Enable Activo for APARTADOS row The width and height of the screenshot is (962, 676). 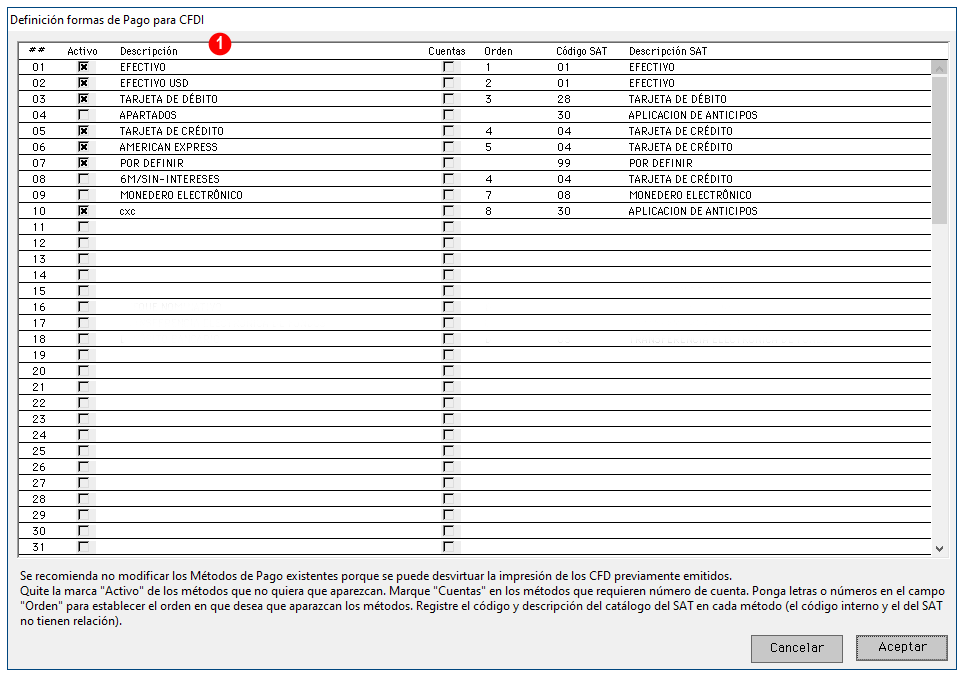(83, 115)
